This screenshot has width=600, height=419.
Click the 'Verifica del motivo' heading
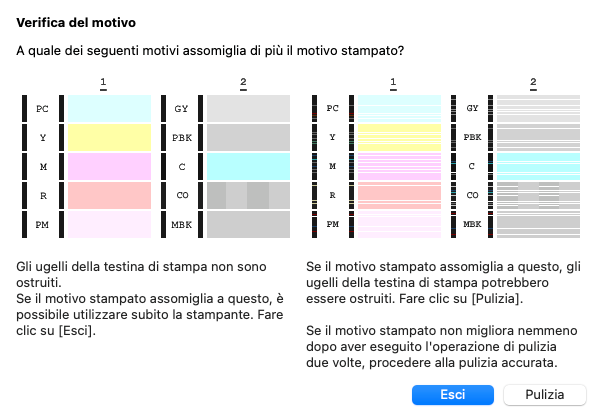65,22
